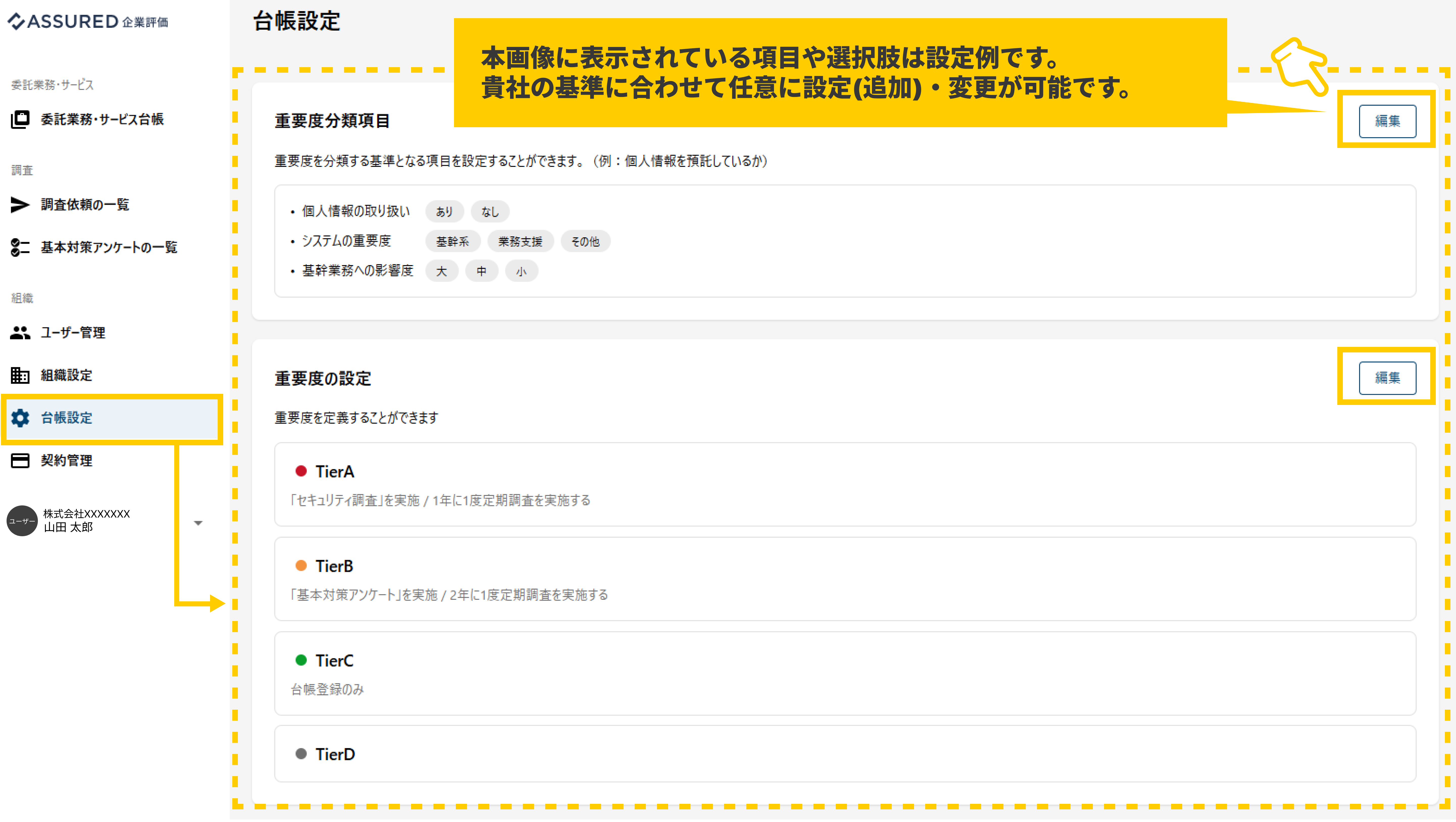Screen dimensions: 1456x822
Task: Click the ASSURED logo mark
Action: [16, 21]
